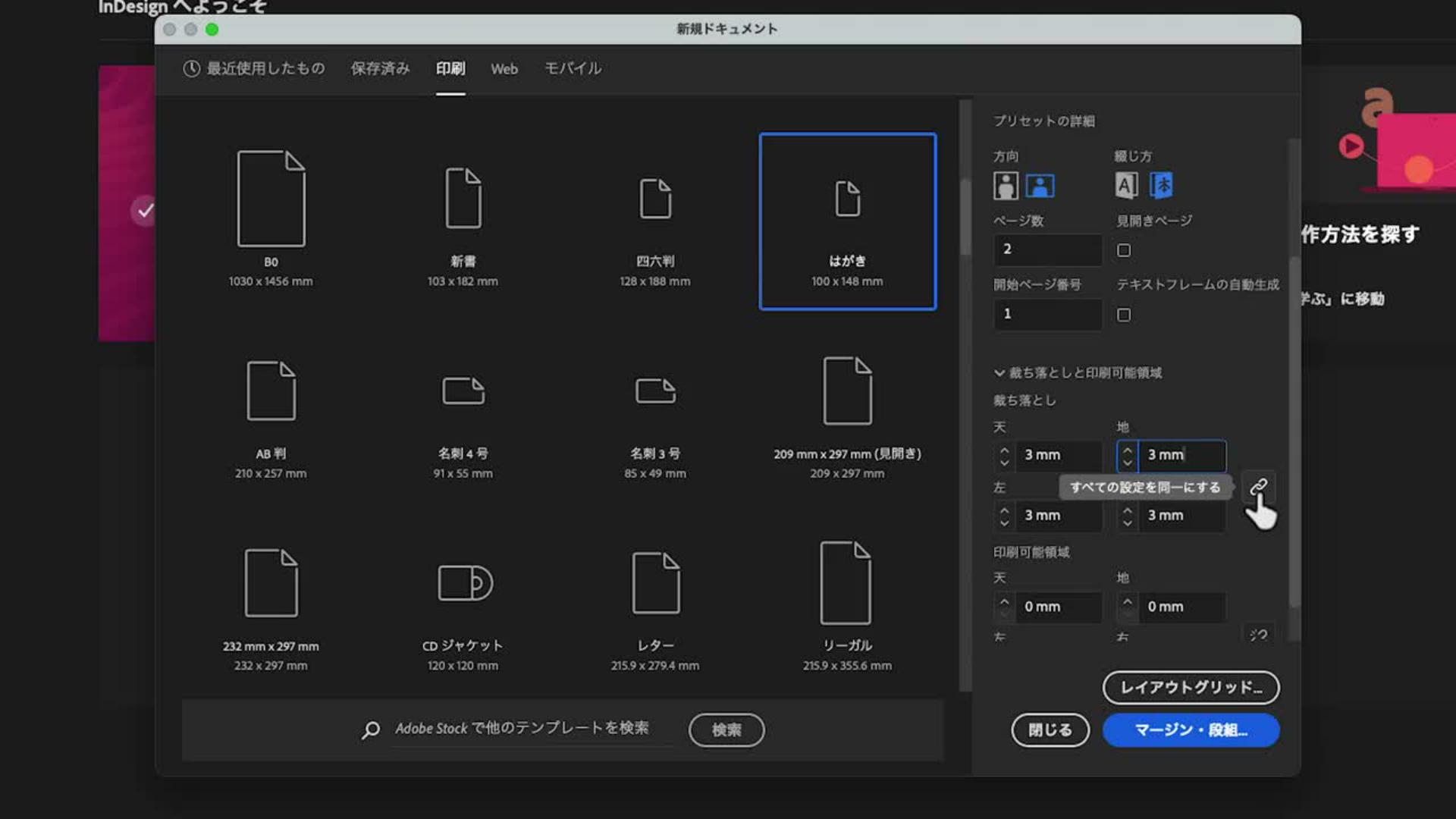
Task: Select the CD ジャケット preset icon
Action: click(465, 582)
